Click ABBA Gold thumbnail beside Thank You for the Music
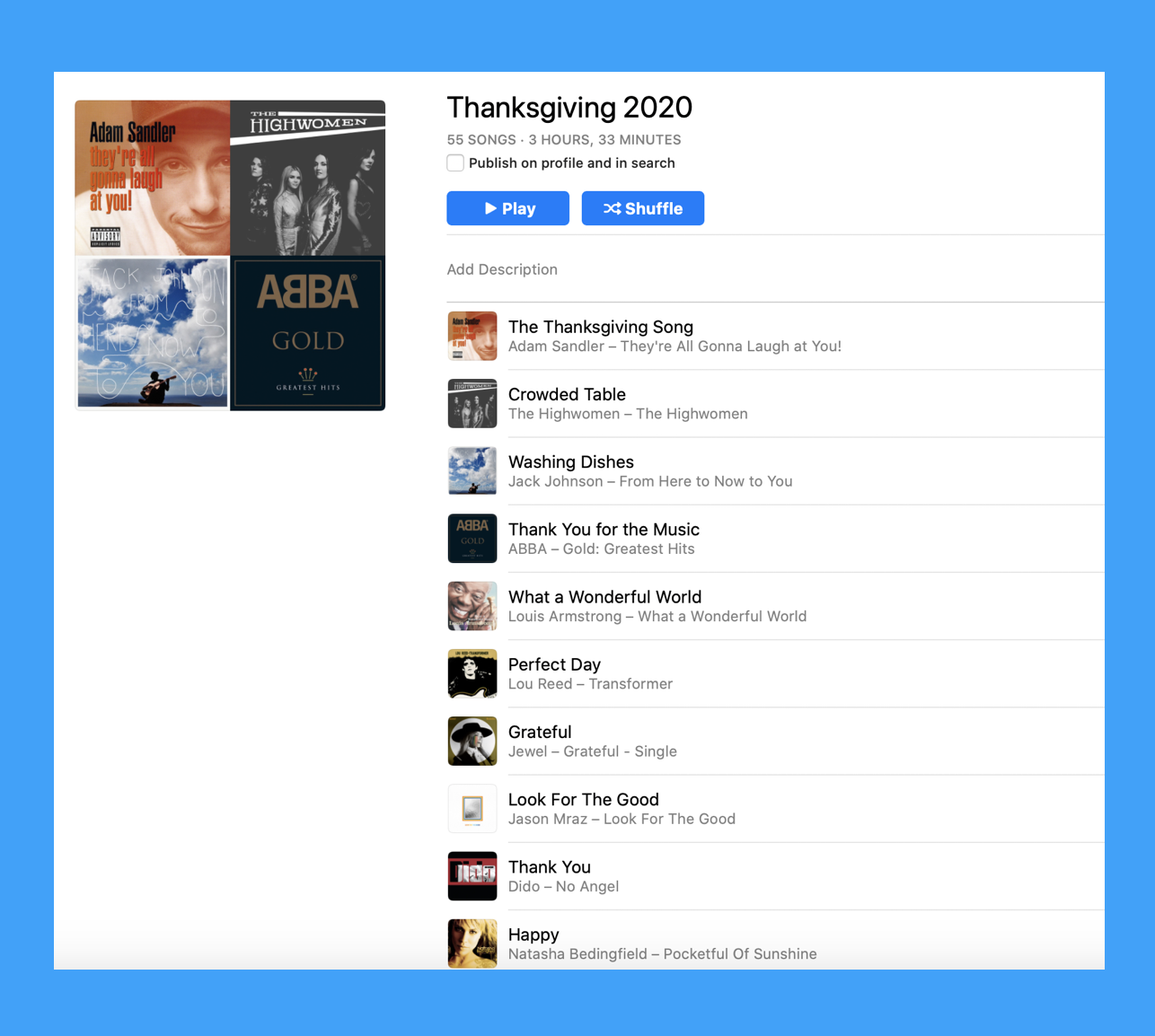 coord(472,539)
